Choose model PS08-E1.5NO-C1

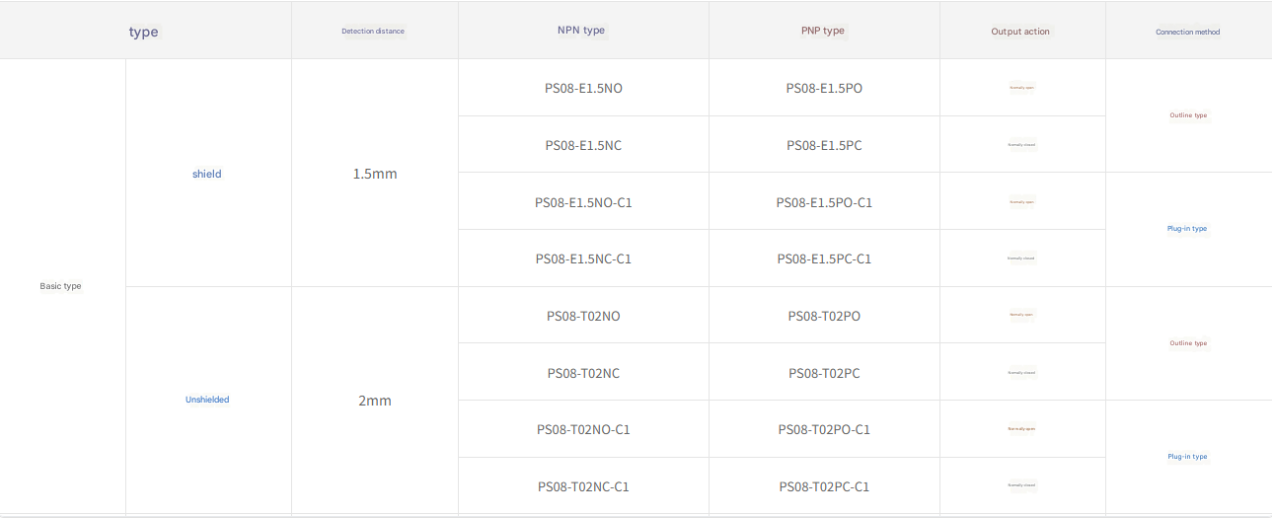pos(583,202)
